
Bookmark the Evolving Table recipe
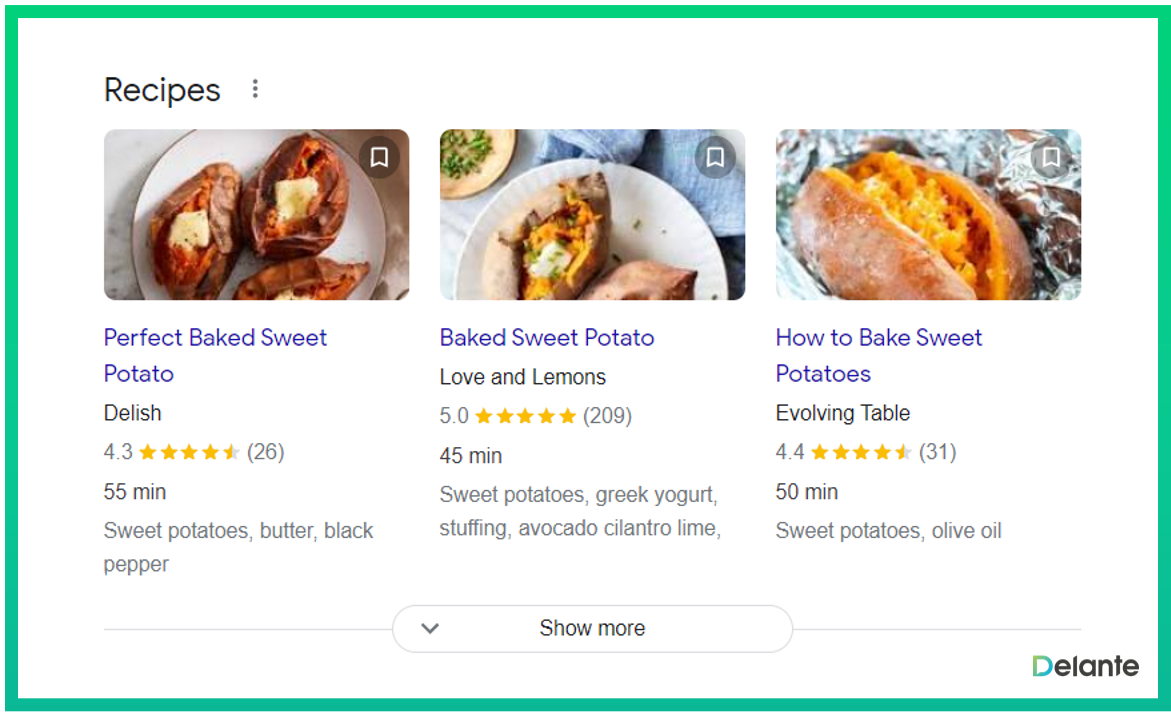click(x=1050, y=157)
